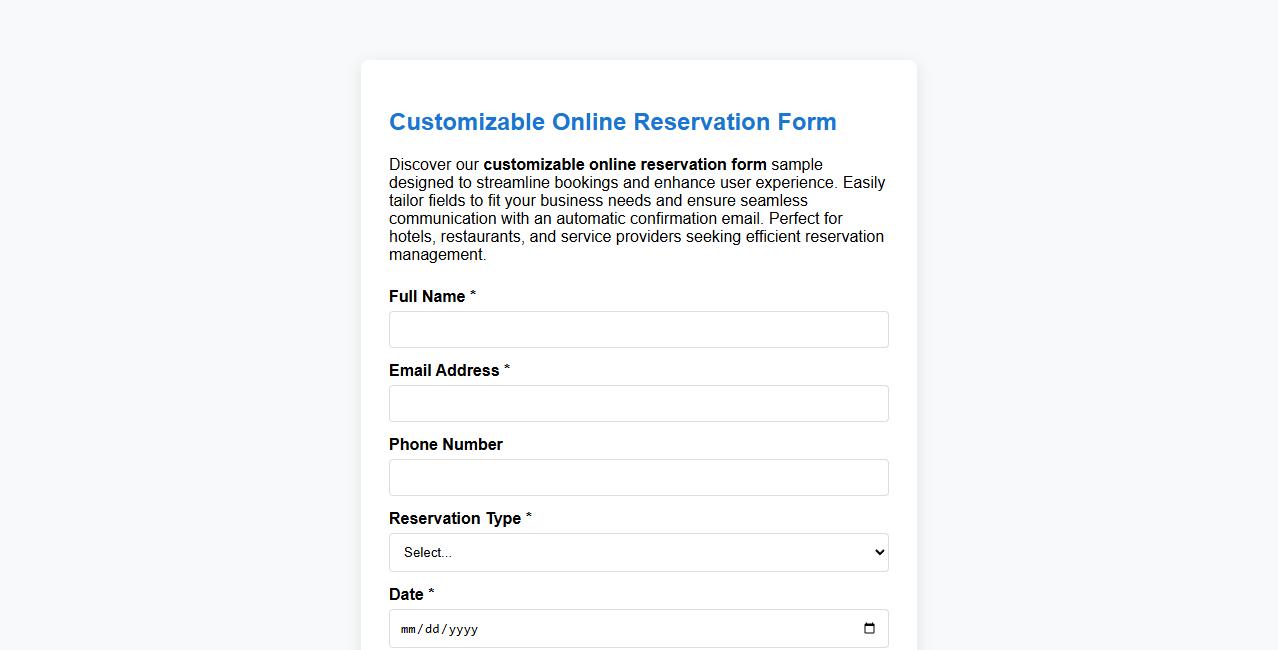Click the bolded "customizable online reservation form" text
This screenshot has width=1278, height=650.
click(x=625, y=164)
